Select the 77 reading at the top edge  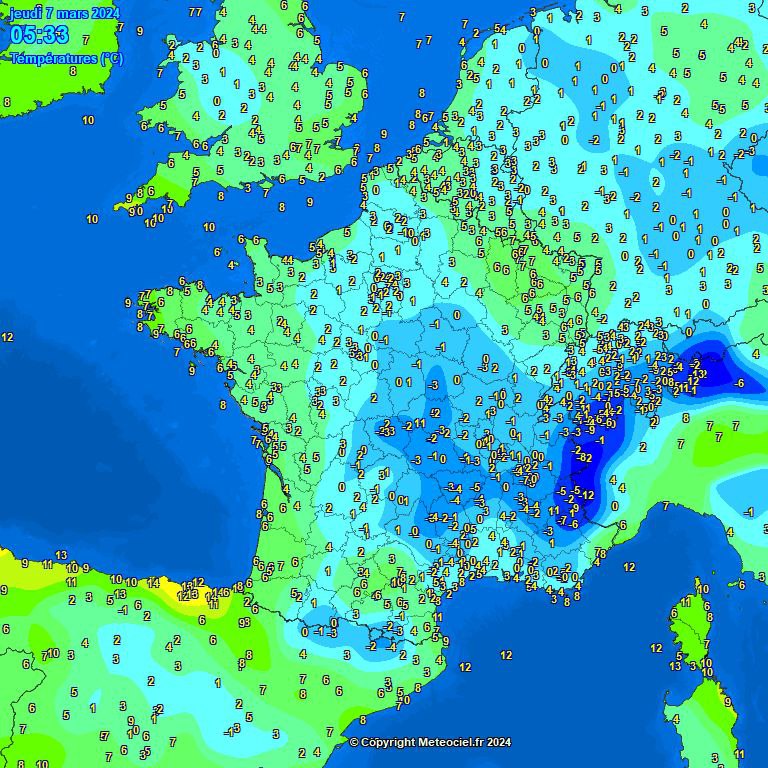[x=195, y=12]
